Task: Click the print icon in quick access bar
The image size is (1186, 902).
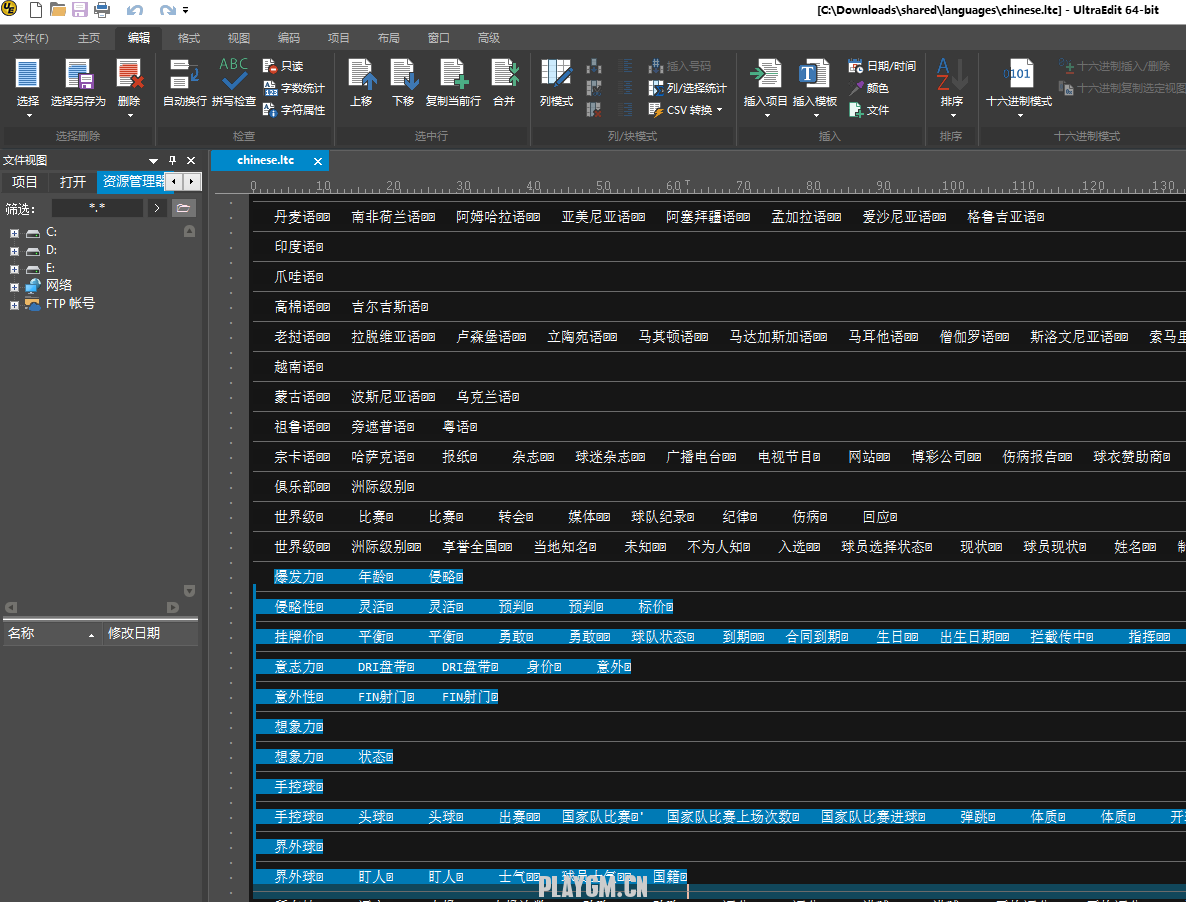Action: point(102,10)
